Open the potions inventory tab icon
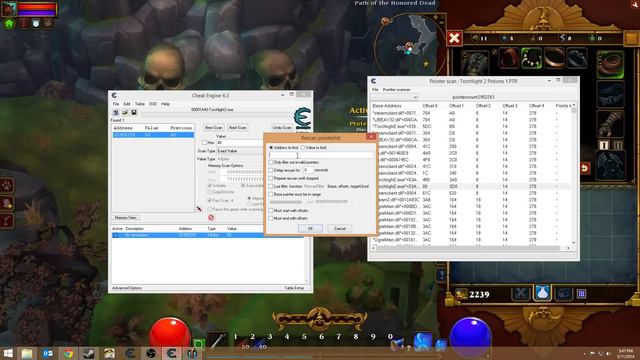The image size is (640, 360). [542, 293]
